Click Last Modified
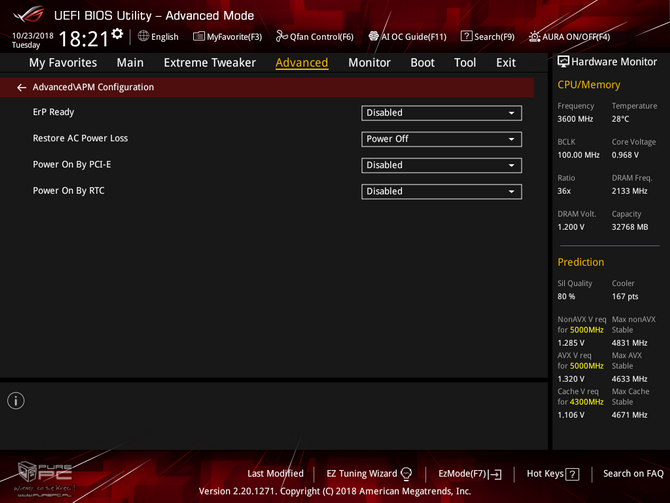The width and height of the screenshot is (670, 503). (x=275, y=474)
